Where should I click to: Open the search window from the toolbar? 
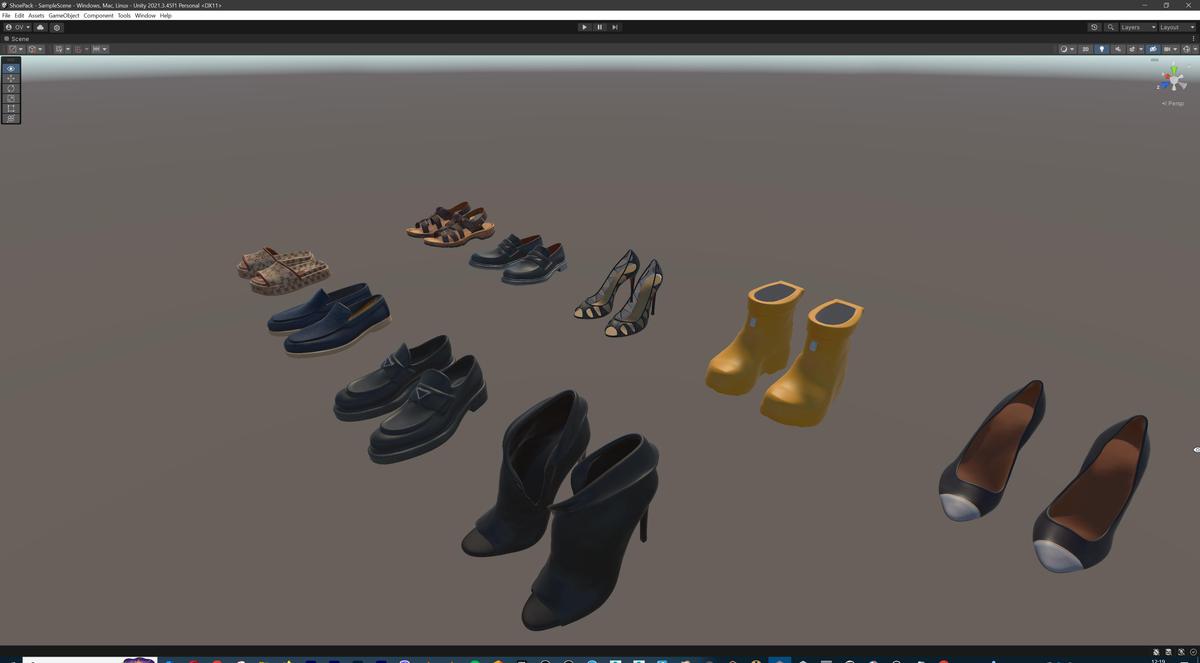(1111, 27)
